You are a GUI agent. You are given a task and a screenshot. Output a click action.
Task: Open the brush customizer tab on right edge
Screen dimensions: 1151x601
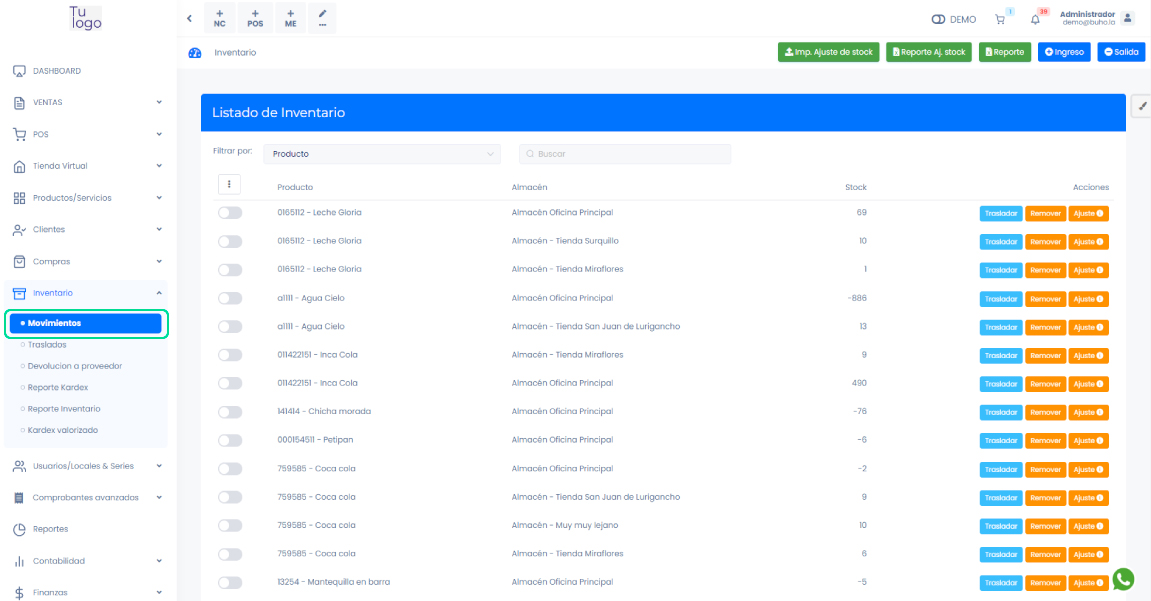(1142, 105)
